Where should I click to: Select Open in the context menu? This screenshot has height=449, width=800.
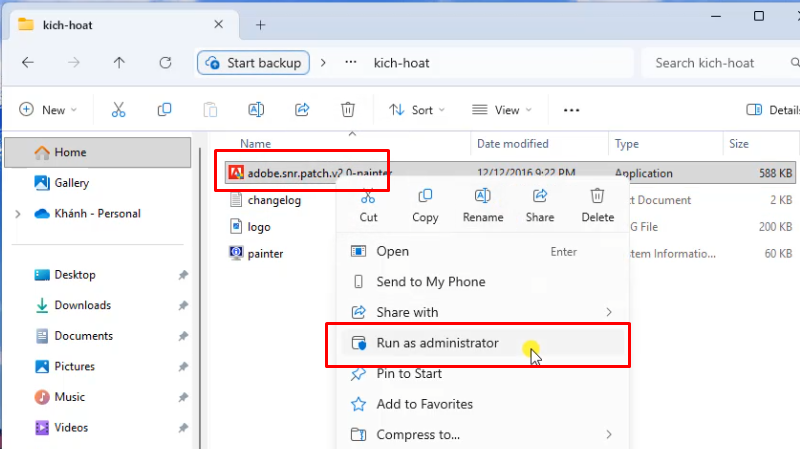click(483, 252)
